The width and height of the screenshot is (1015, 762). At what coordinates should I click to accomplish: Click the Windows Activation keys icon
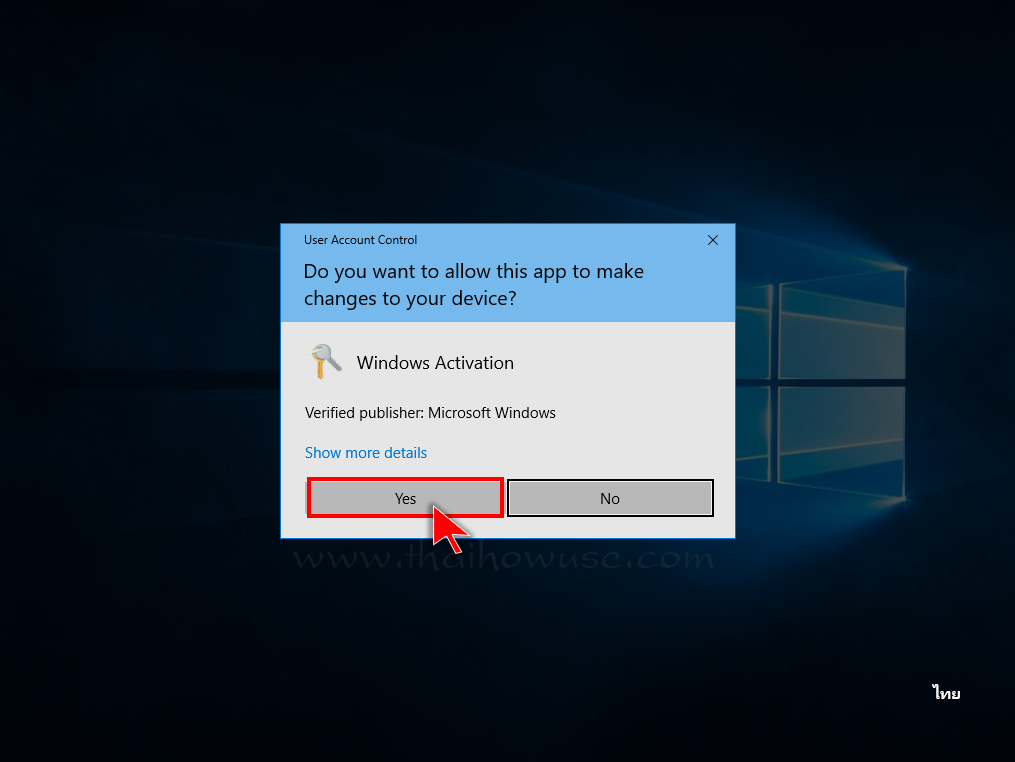[326, 361]
